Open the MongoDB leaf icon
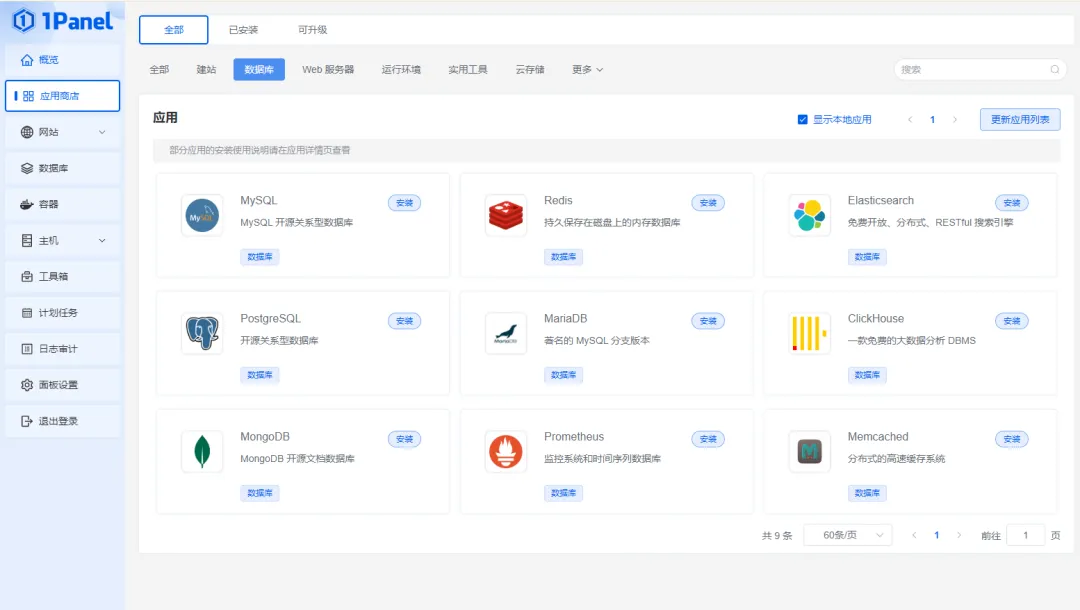1080x610 pixels. click(x=203, y=452)
